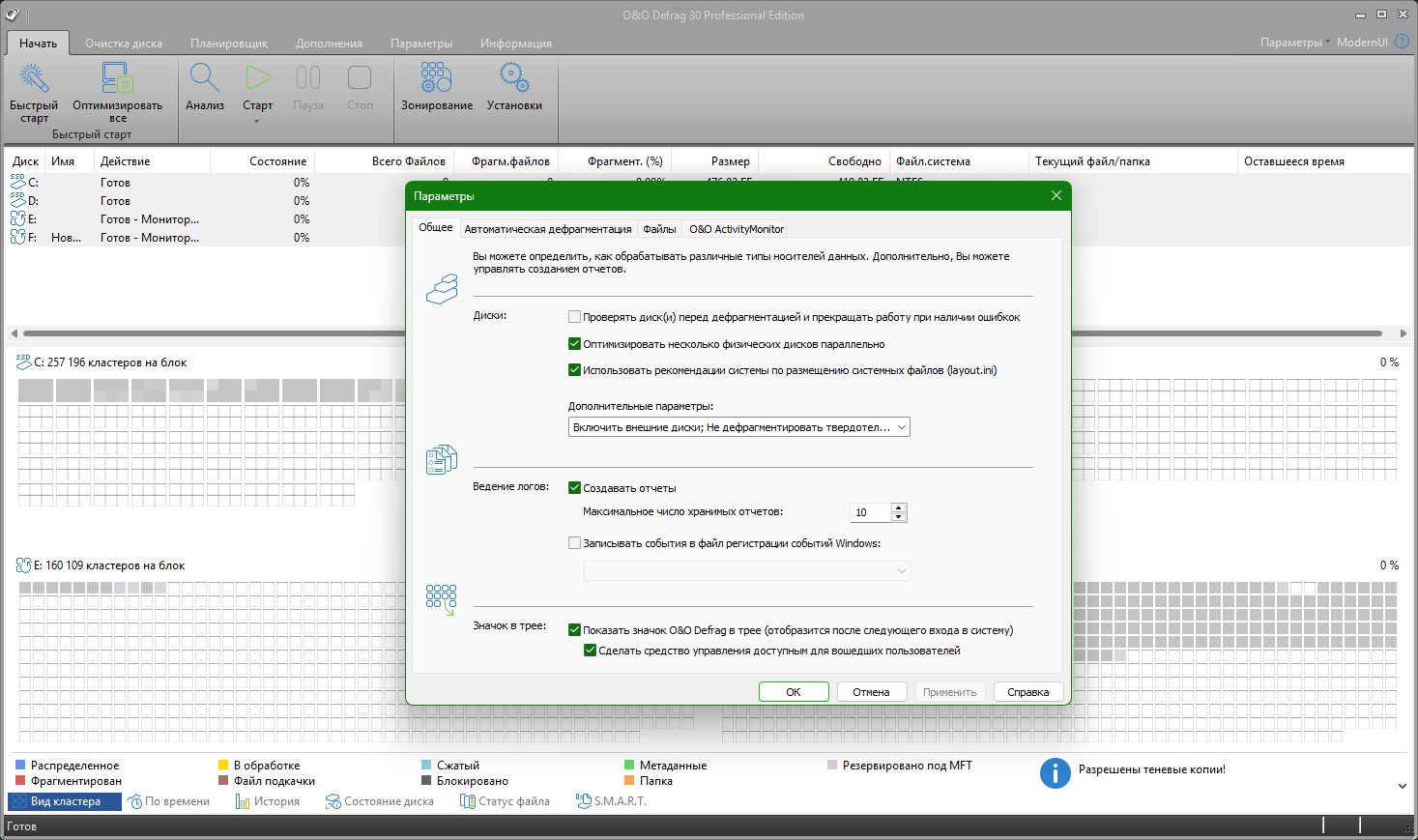1418x840 pixels.
Task: Enable check disk before defragmentation checkbox
Action: (575, 317)
